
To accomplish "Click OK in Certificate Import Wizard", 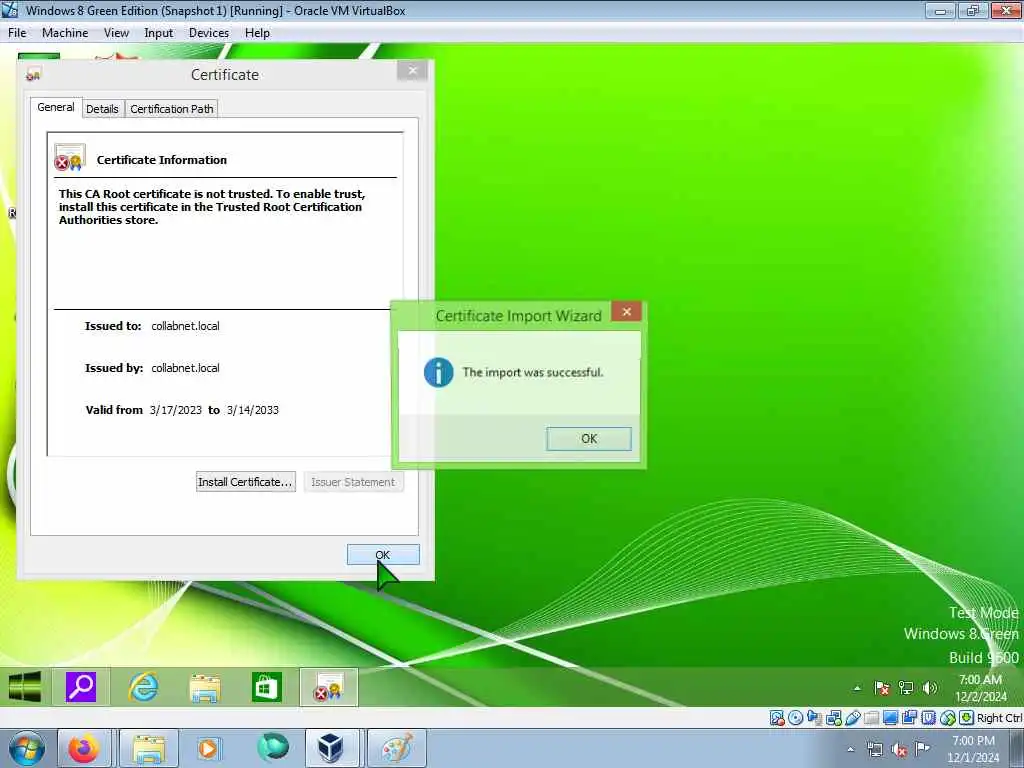I will pyautogui.click(x=589, y=439).
